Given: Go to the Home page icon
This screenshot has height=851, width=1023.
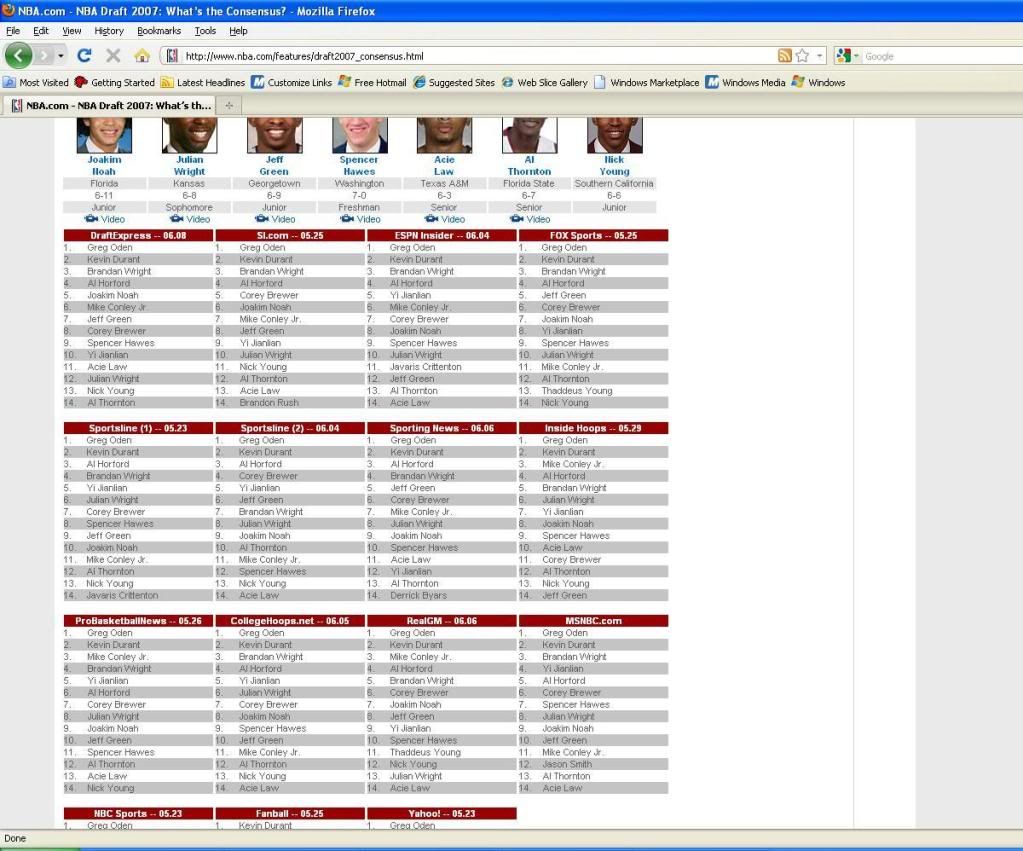Looking at the screenshot, I should [x=142, y=56].
